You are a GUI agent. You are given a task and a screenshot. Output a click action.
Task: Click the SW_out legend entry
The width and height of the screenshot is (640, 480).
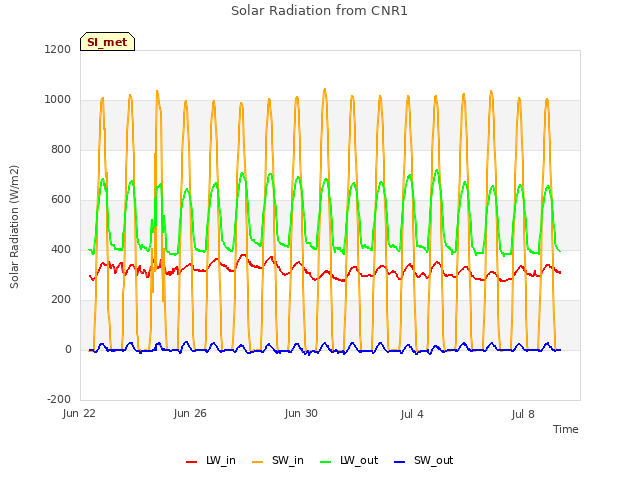[x=423, y=460]
